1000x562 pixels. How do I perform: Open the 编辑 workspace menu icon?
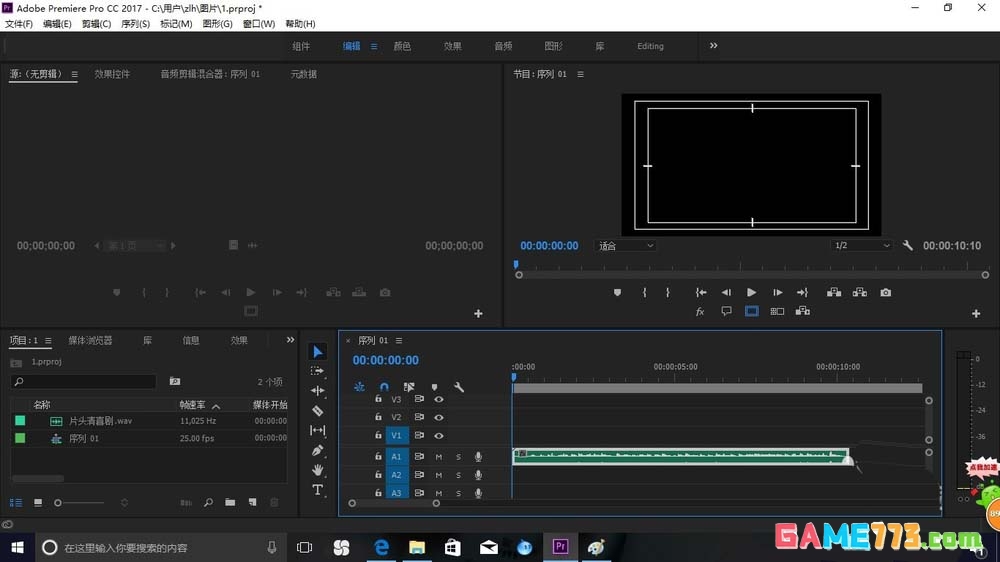(374, 46)
